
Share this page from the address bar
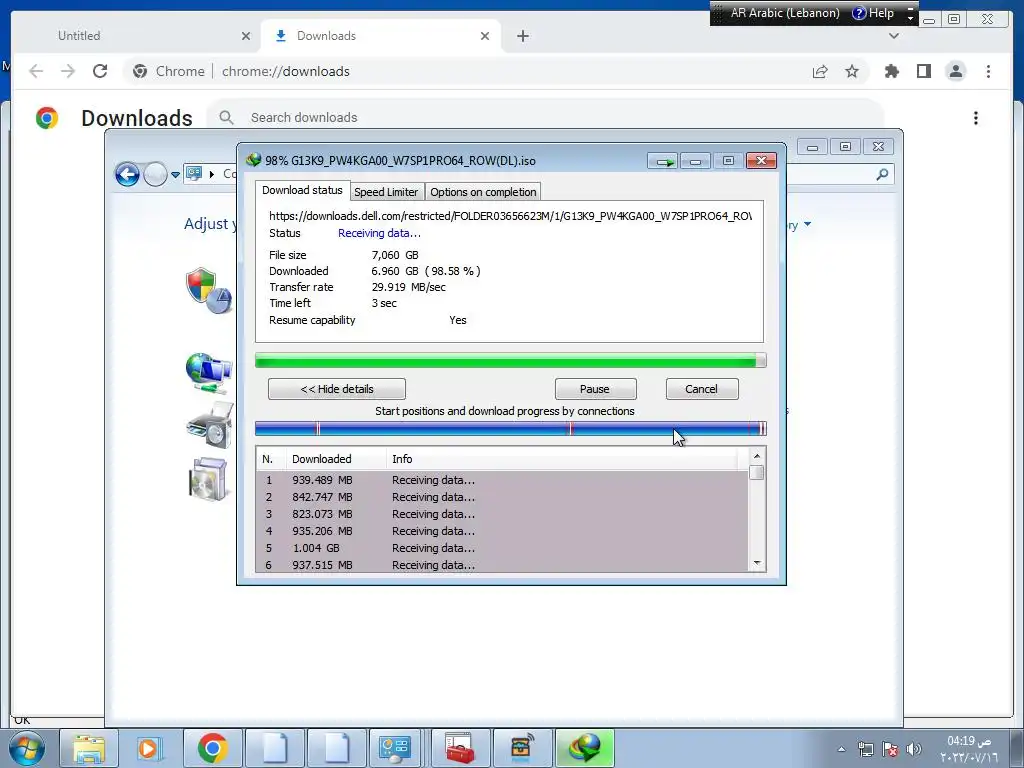tap(820, 71)
